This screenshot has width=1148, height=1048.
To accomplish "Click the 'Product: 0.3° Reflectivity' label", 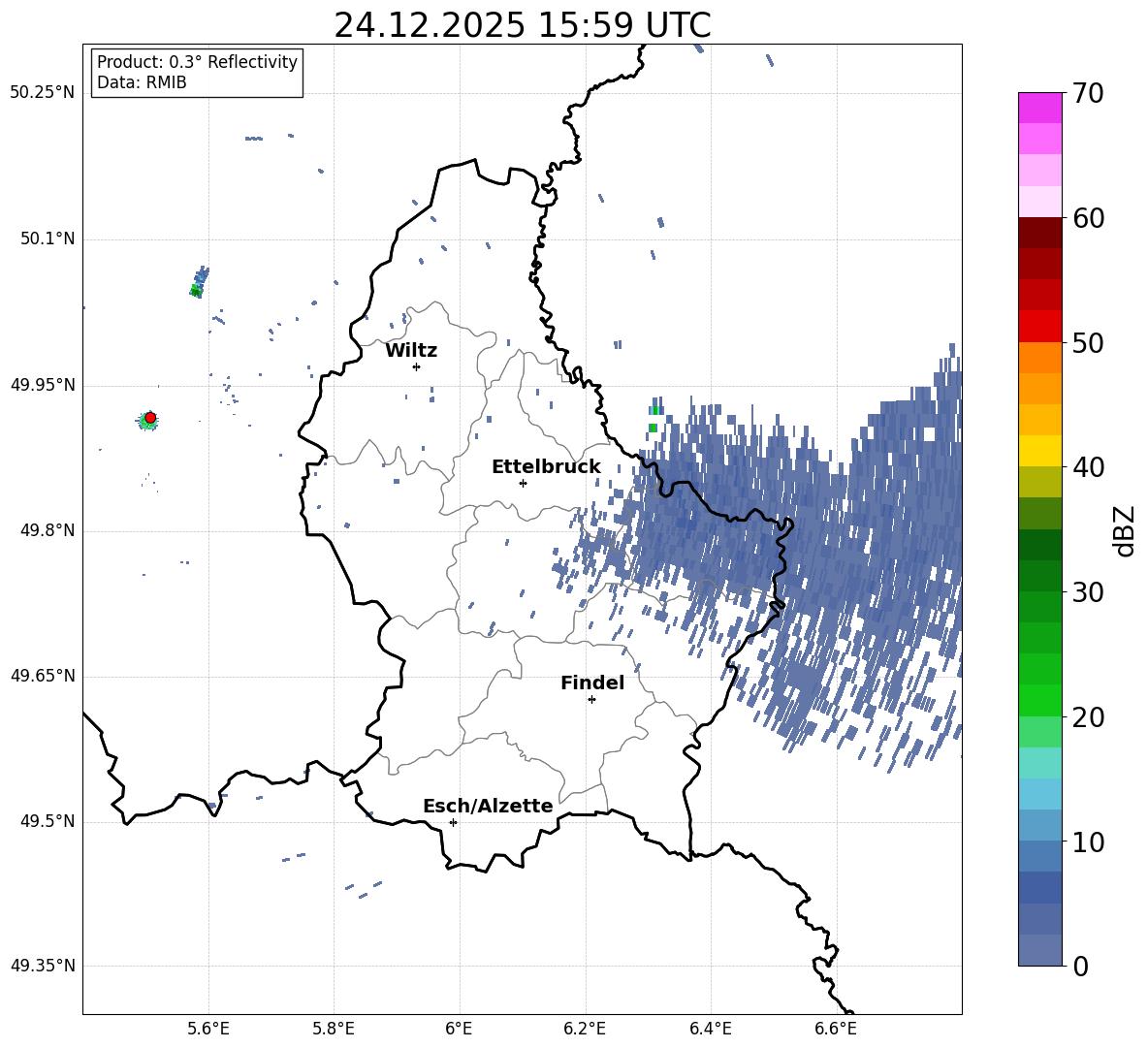I will (x=197, y=62).
